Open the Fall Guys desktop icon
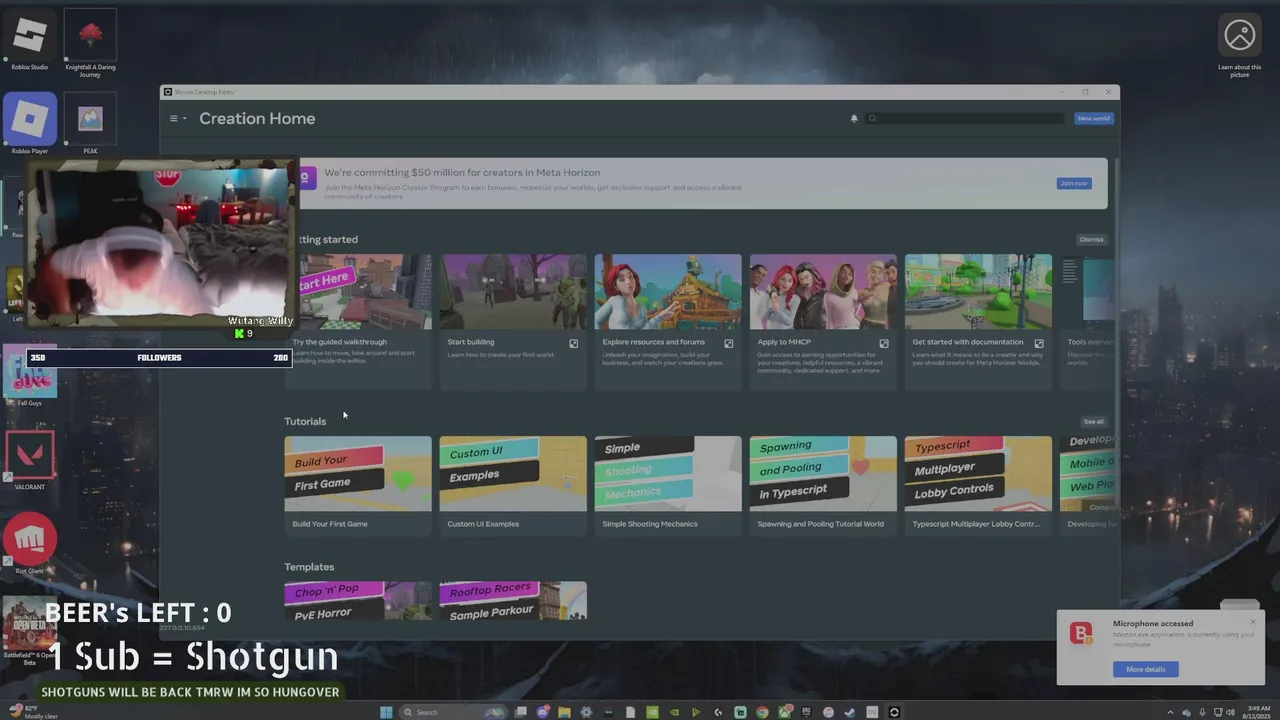This screenshot has height=720, width=1280. (x=30, y=376)
